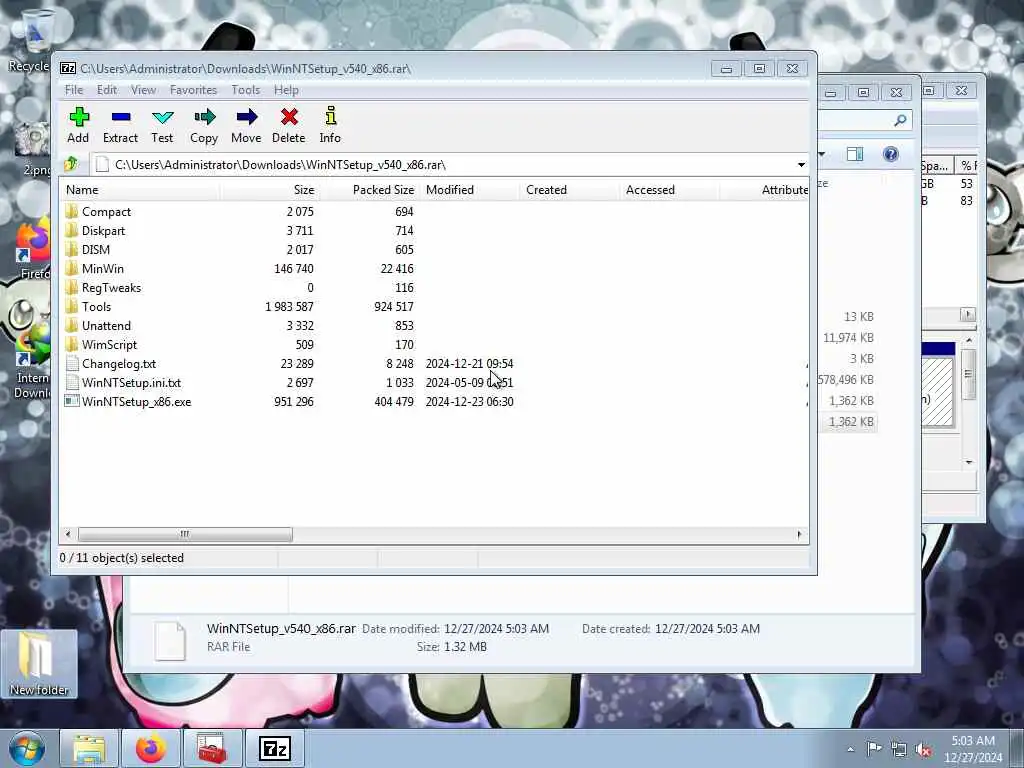Click the search magnifier in Explorer window
This screenshot has width=1024, height=768.
tap(901, 120)
